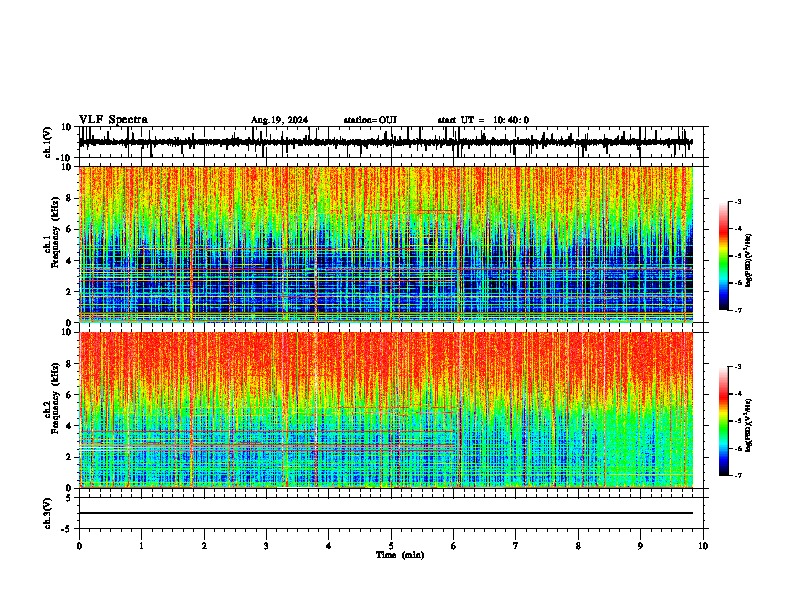Image resolution: width=792 pixels, height=612 pixels.
Task: Click the ch.2 spectrogram color scale bar
Action: (723, 421)
